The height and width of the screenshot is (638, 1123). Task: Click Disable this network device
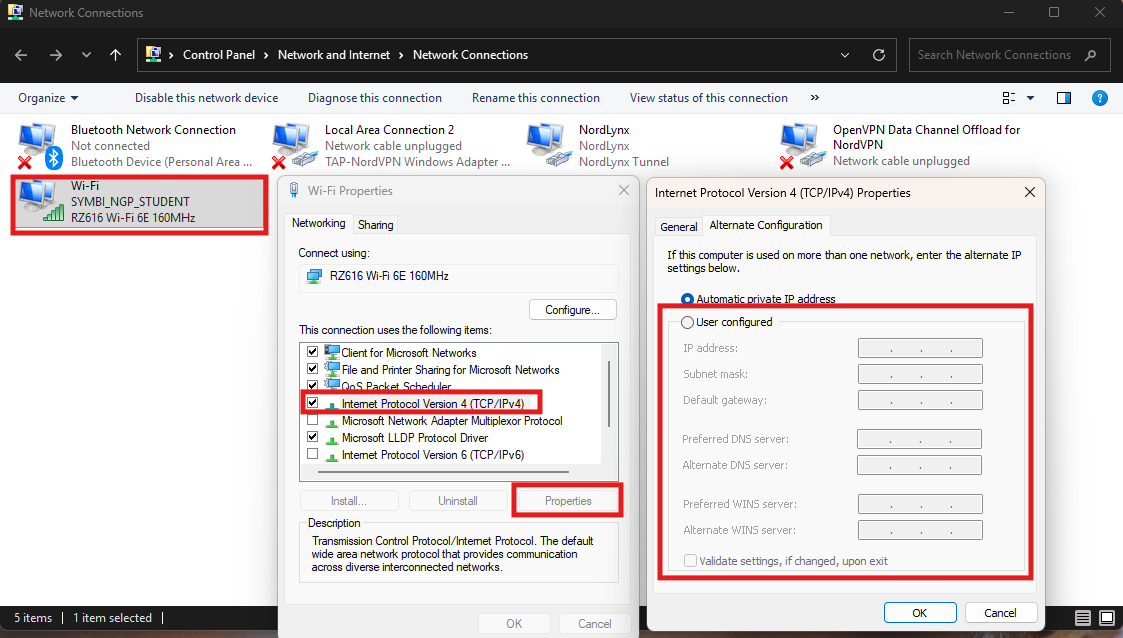[206, 98]
